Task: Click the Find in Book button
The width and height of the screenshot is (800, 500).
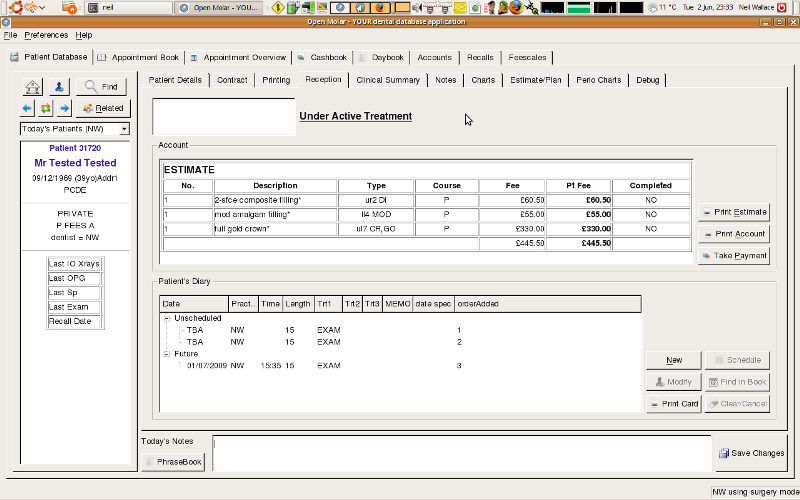Action: click(737, 382)
